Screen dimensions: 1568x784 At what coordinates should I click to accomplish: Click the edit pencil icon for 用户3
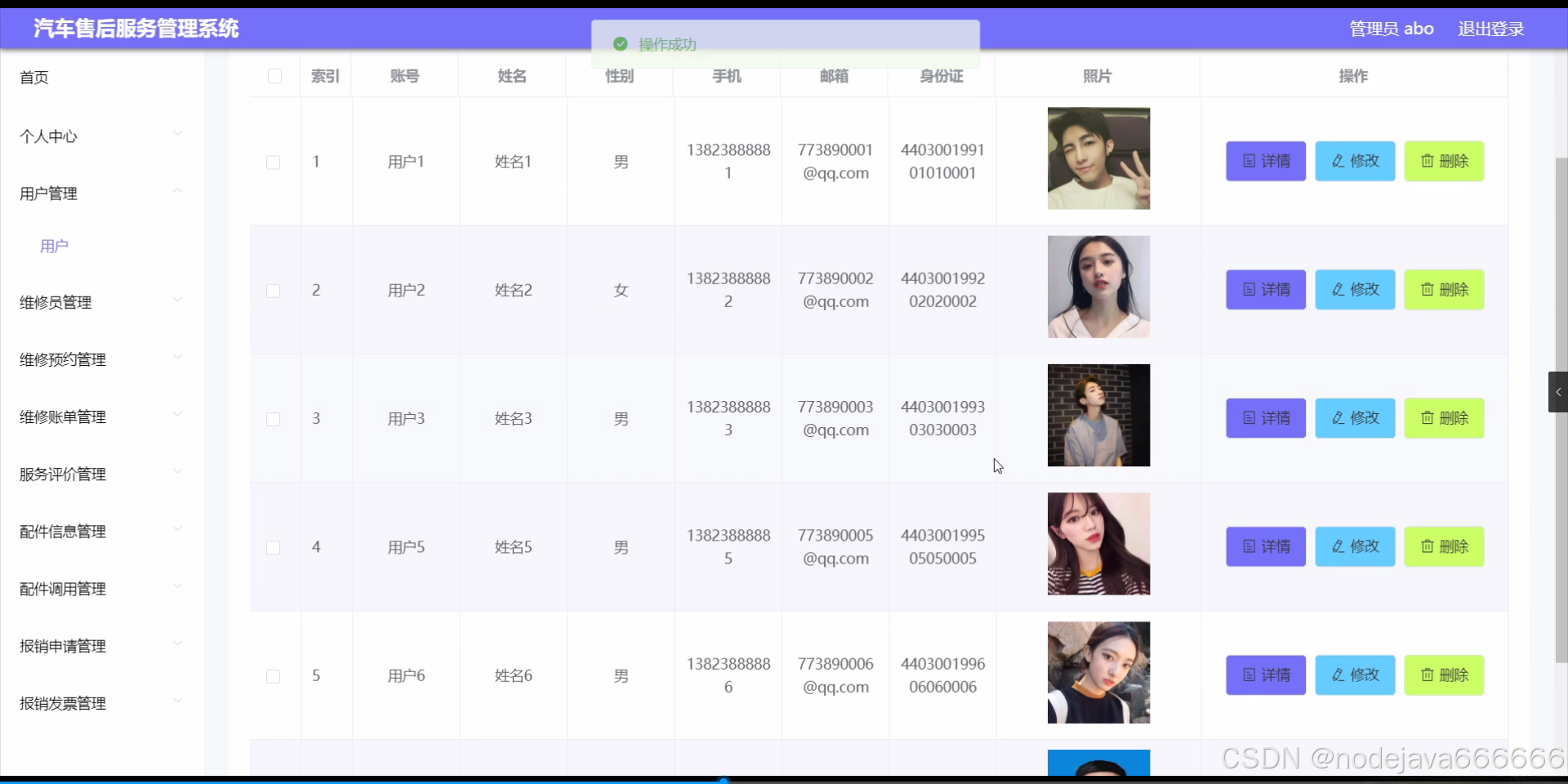coord(1339,418)
